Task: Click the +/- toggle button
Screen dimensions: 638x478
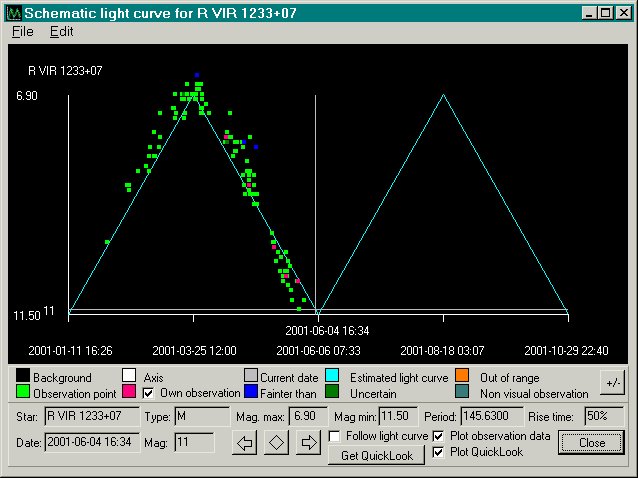Action: tap(612, 383)
